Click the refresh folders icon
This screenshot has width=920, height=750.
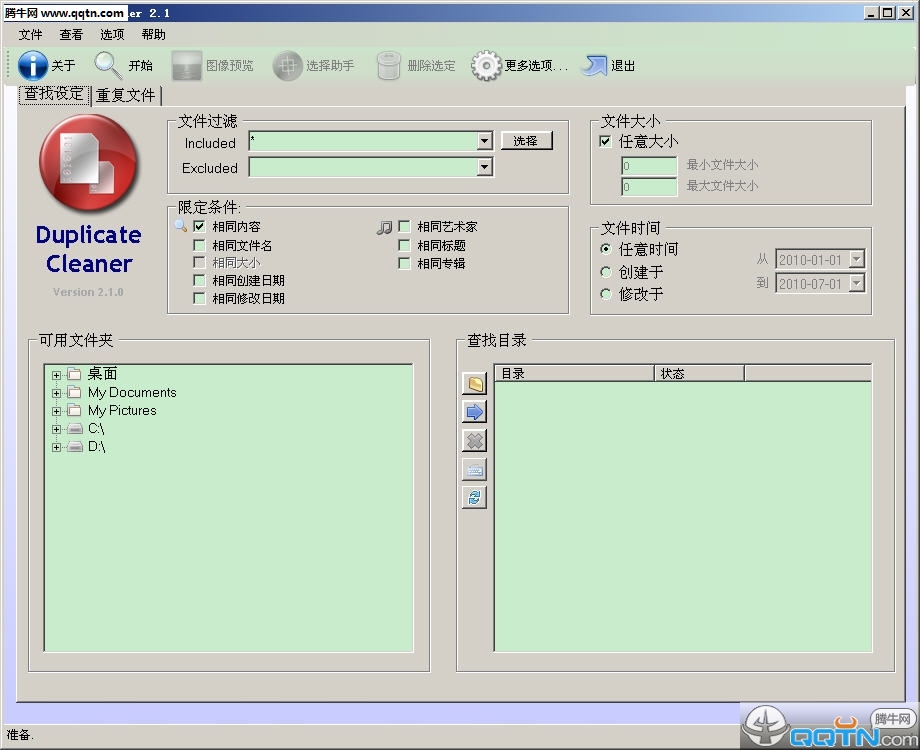(474, 498)
